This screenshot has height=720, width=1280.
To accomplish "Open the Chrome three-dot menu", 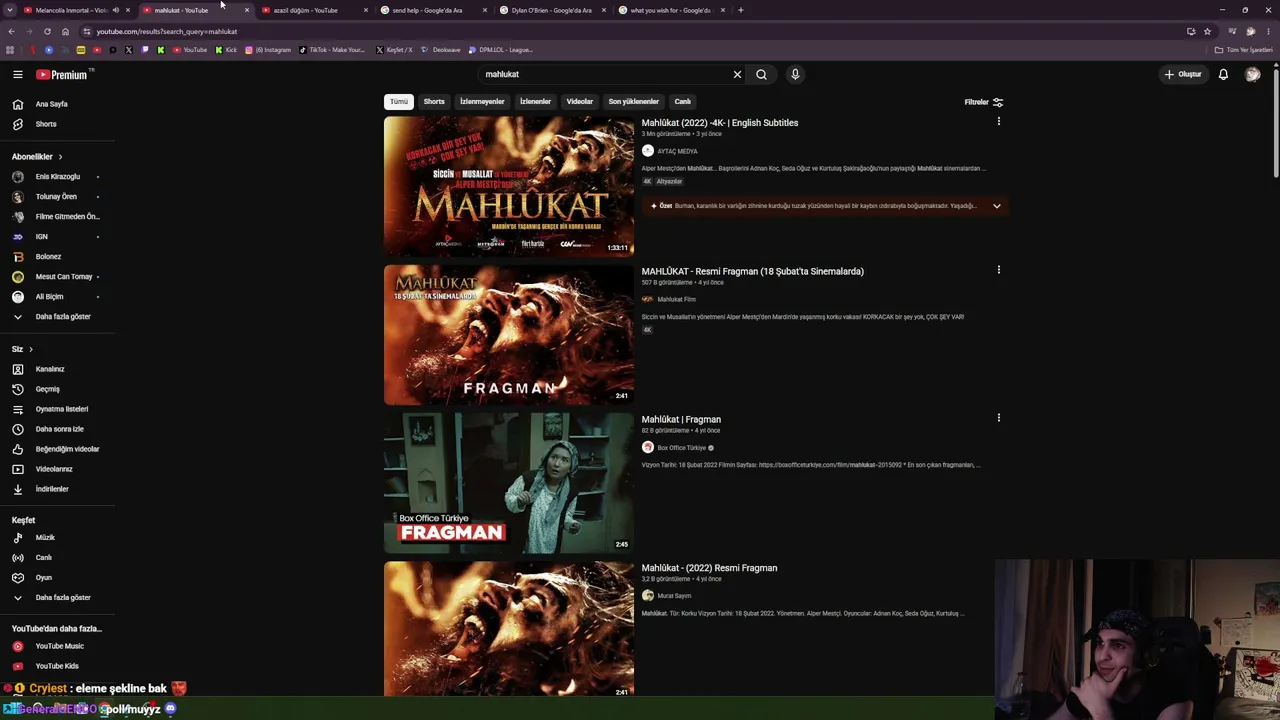I will 1269,31.
